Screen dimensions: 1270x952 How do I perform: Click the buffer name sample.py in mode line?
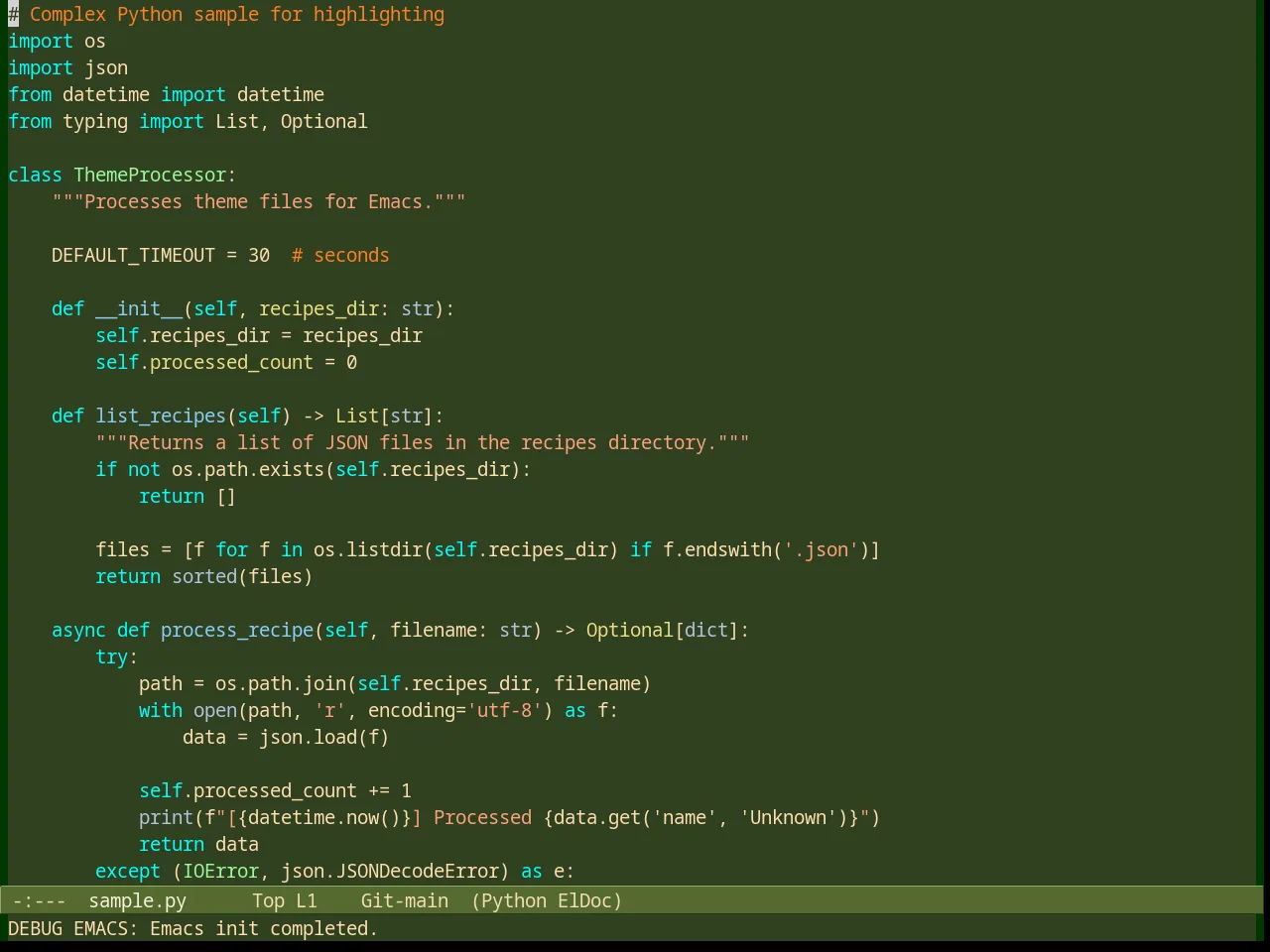click(x=138, y=900)
